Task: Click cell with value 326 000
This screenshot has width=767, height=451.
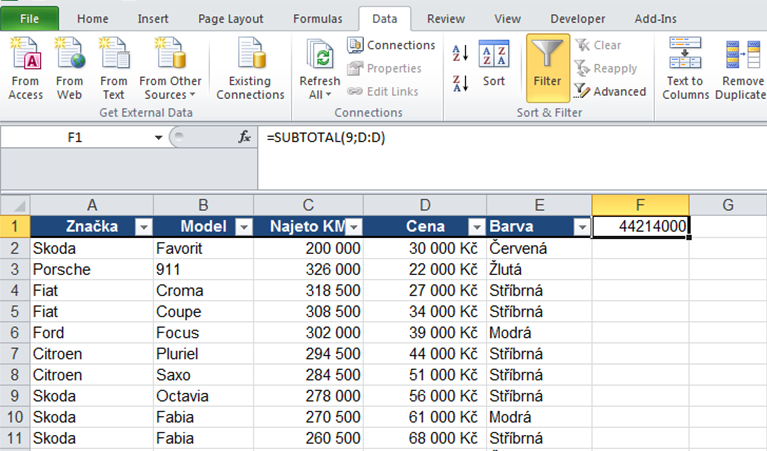Action: click(x=308, y=270)
